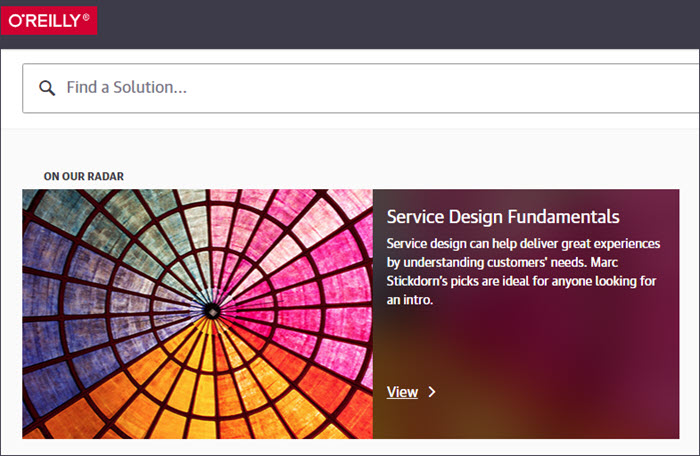Focus the Find a Solution search field
700x456 pixels.
[x=361, y=88]
